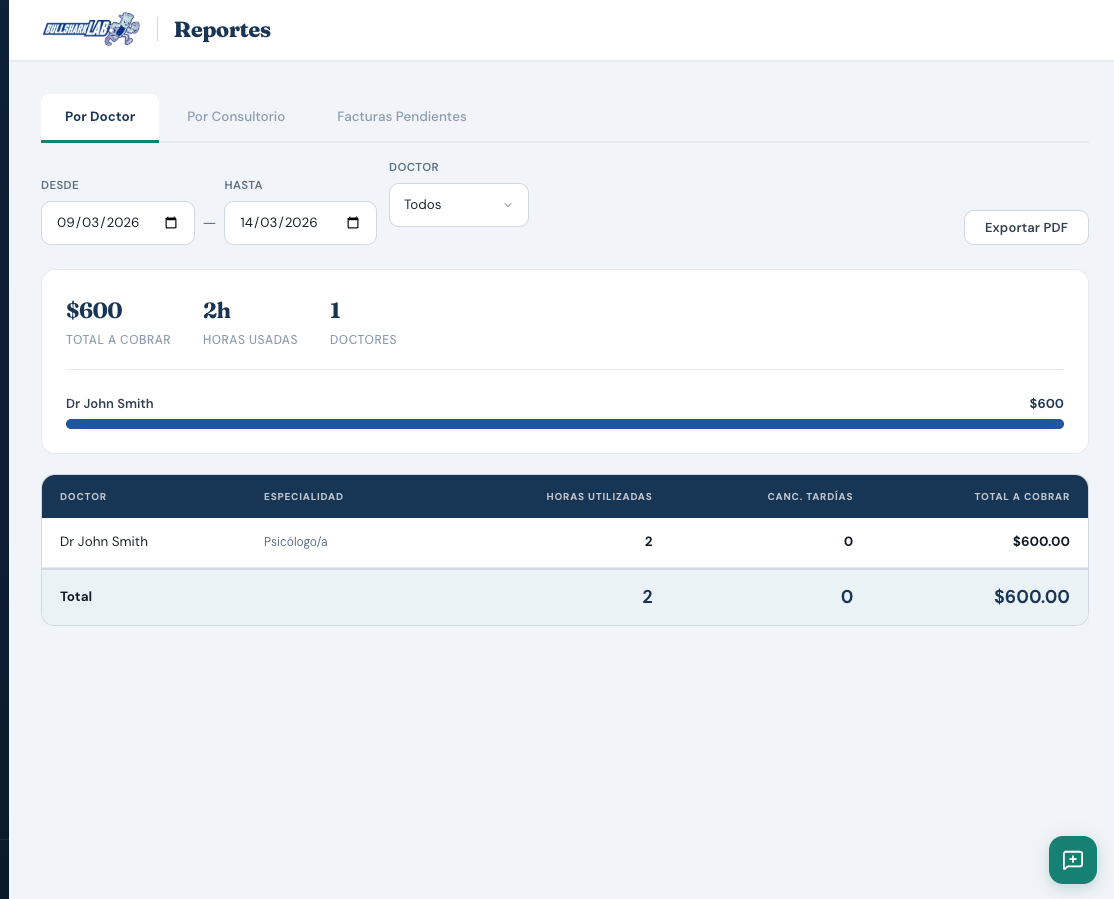Open the calendar picker for the HASTA date
Image resolution: width=1114 pixels, height=899 pixels.
tap(353, 222)
